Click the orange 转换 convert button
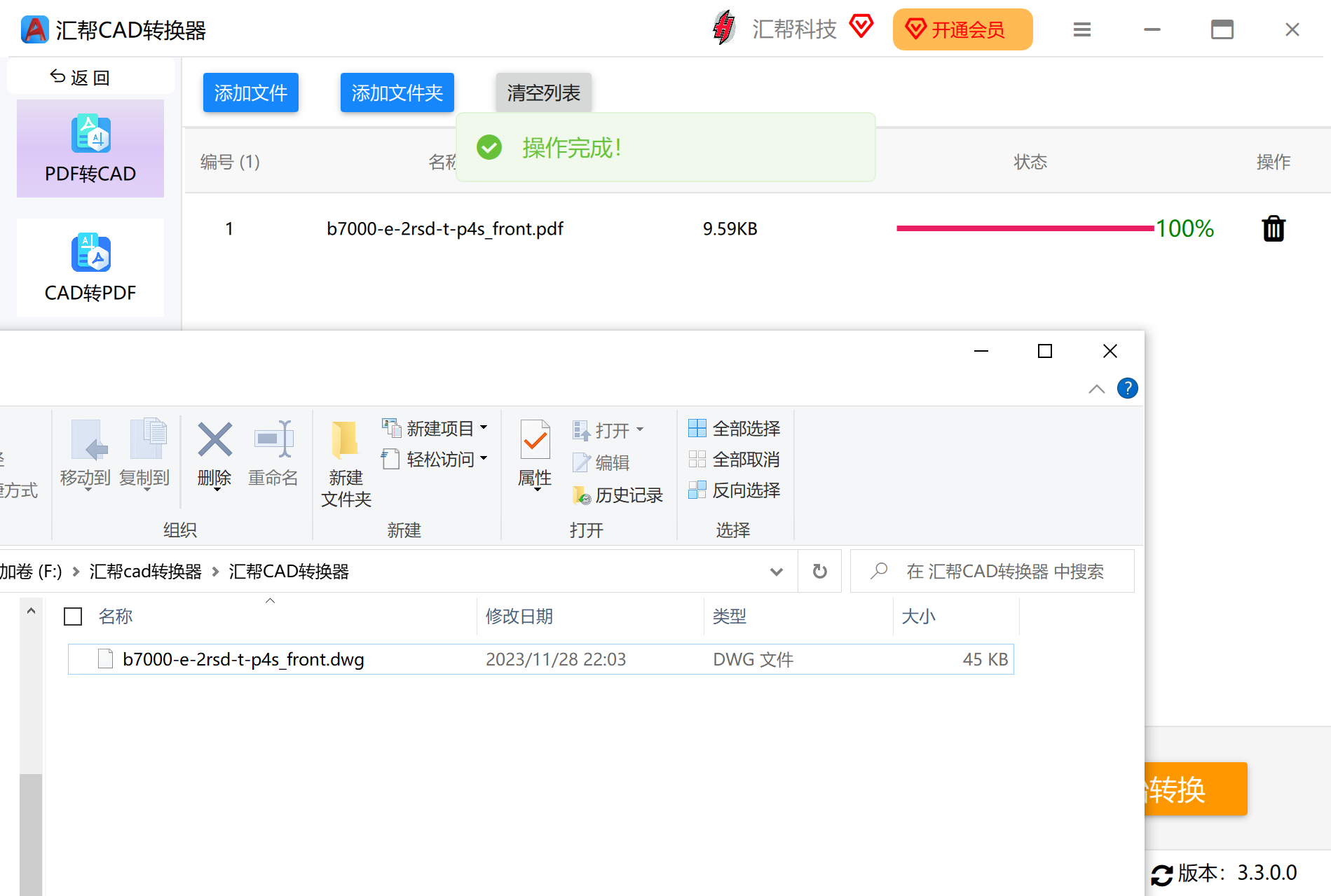1331x896 pixels. (1196, 789)
